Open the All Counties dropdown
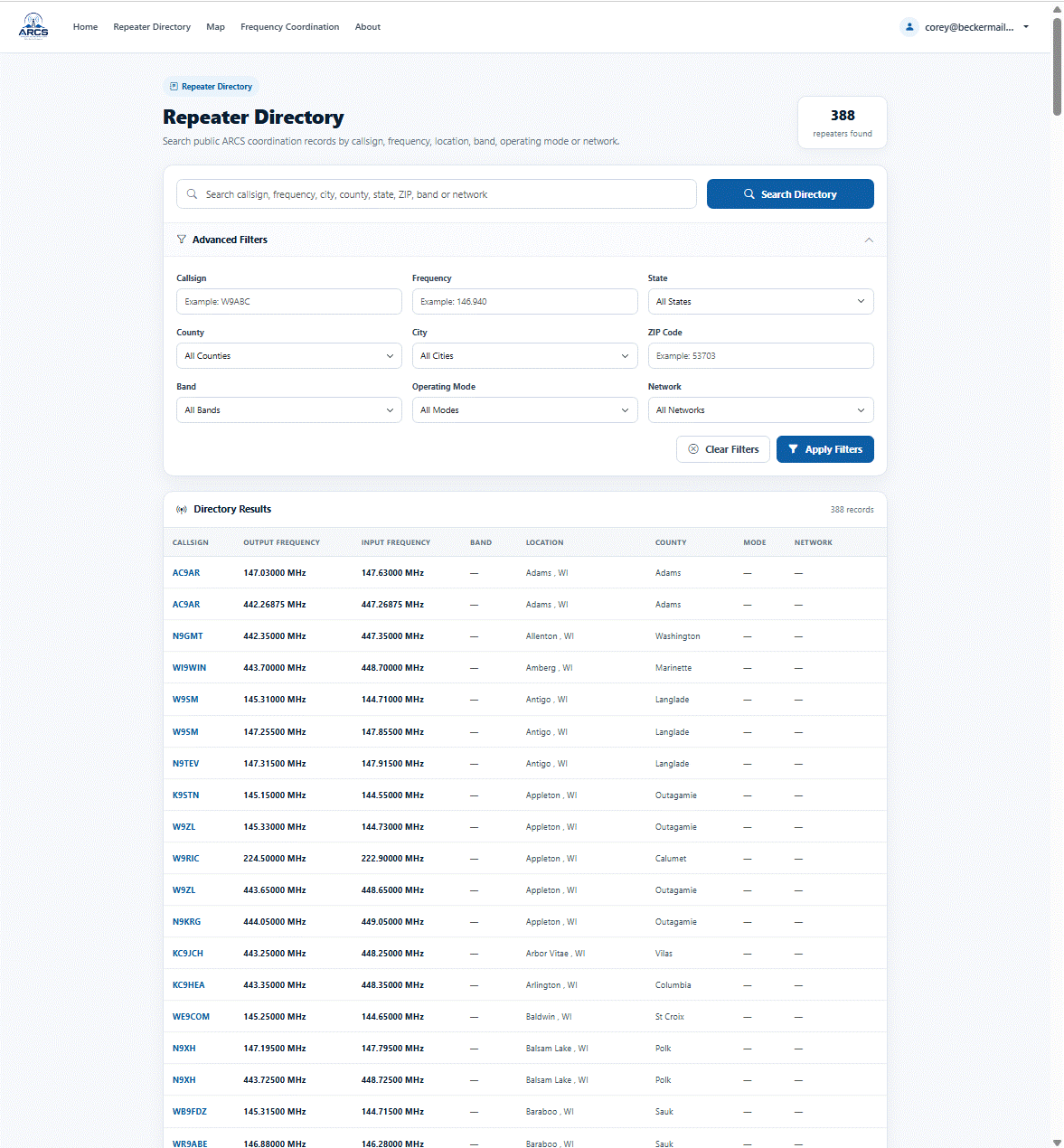1064x1148 pixels. pos(289,356)
